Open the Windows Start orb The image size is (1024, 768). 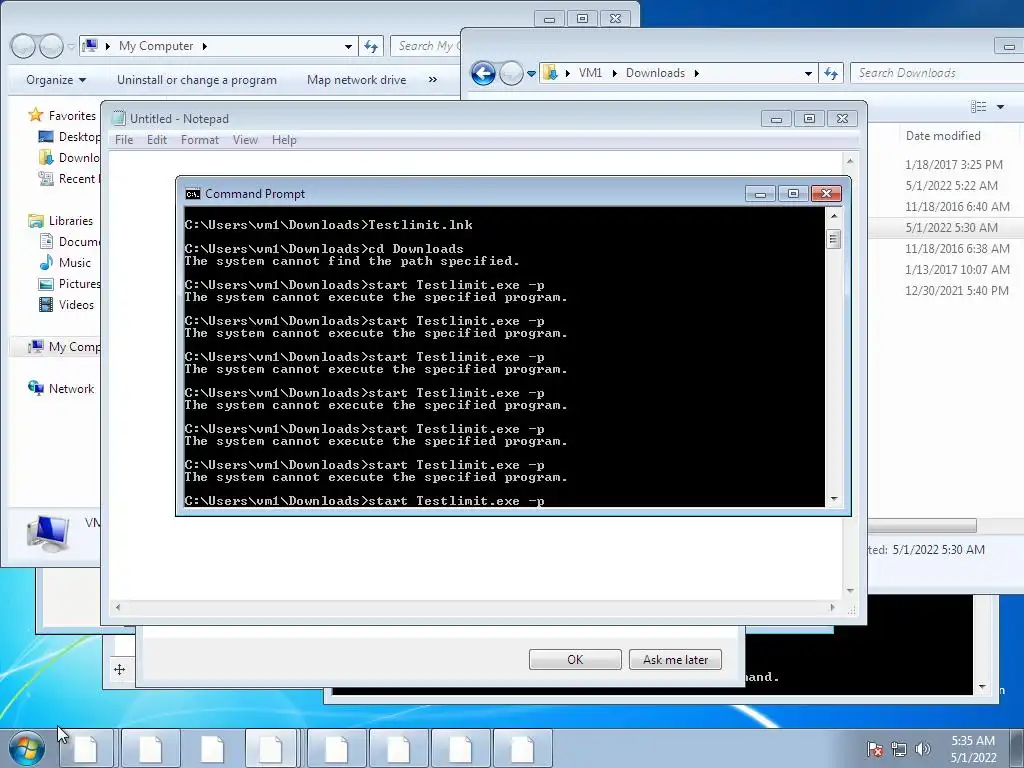coord(27,748)
